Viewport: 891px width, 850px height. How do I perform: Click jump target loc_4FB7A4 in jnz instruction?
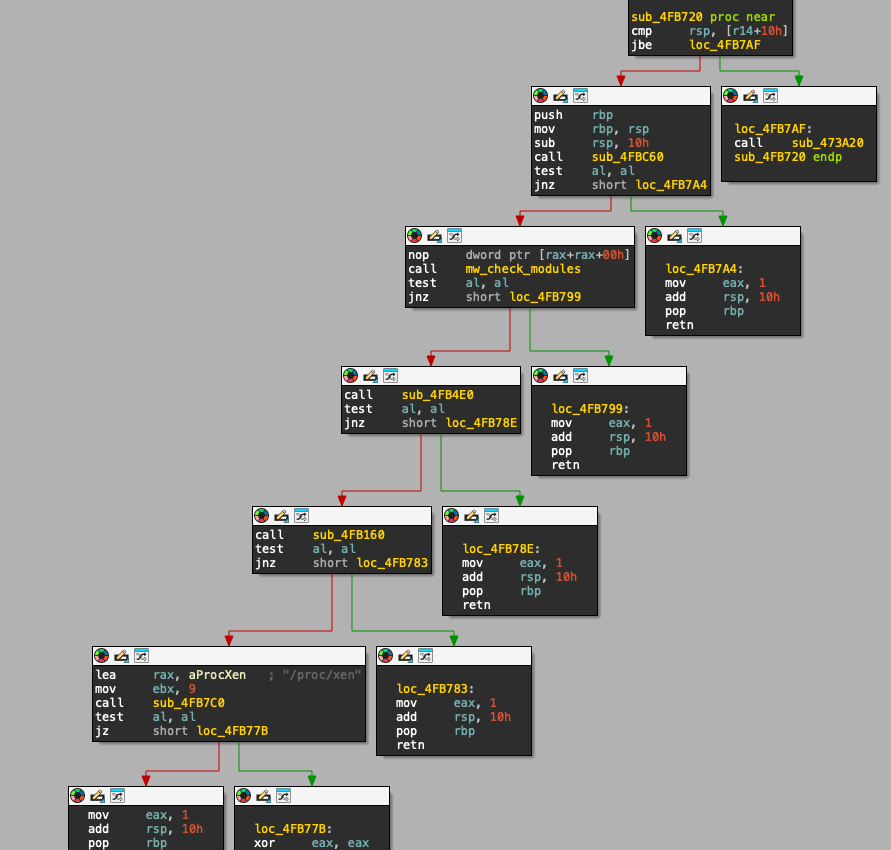(671, 185)
